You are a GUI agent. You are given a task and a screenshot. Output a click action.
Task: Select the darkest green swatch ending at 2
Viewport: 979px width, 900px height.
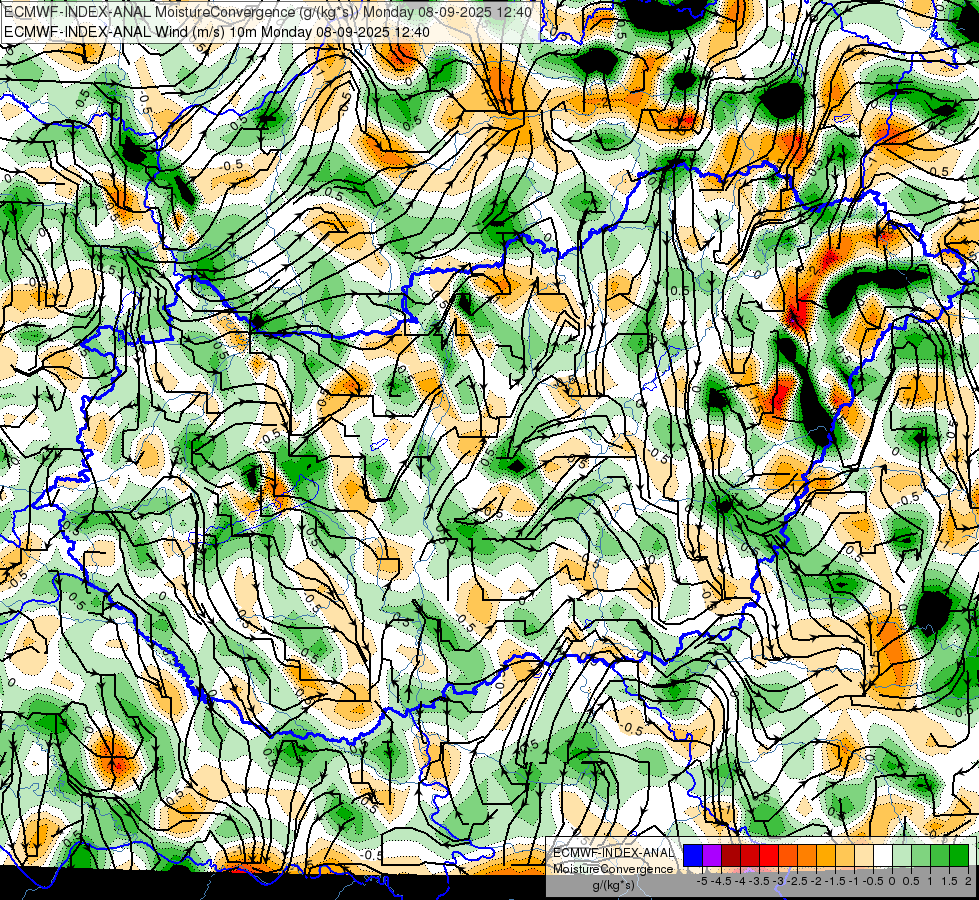click(x=959, y=855)
